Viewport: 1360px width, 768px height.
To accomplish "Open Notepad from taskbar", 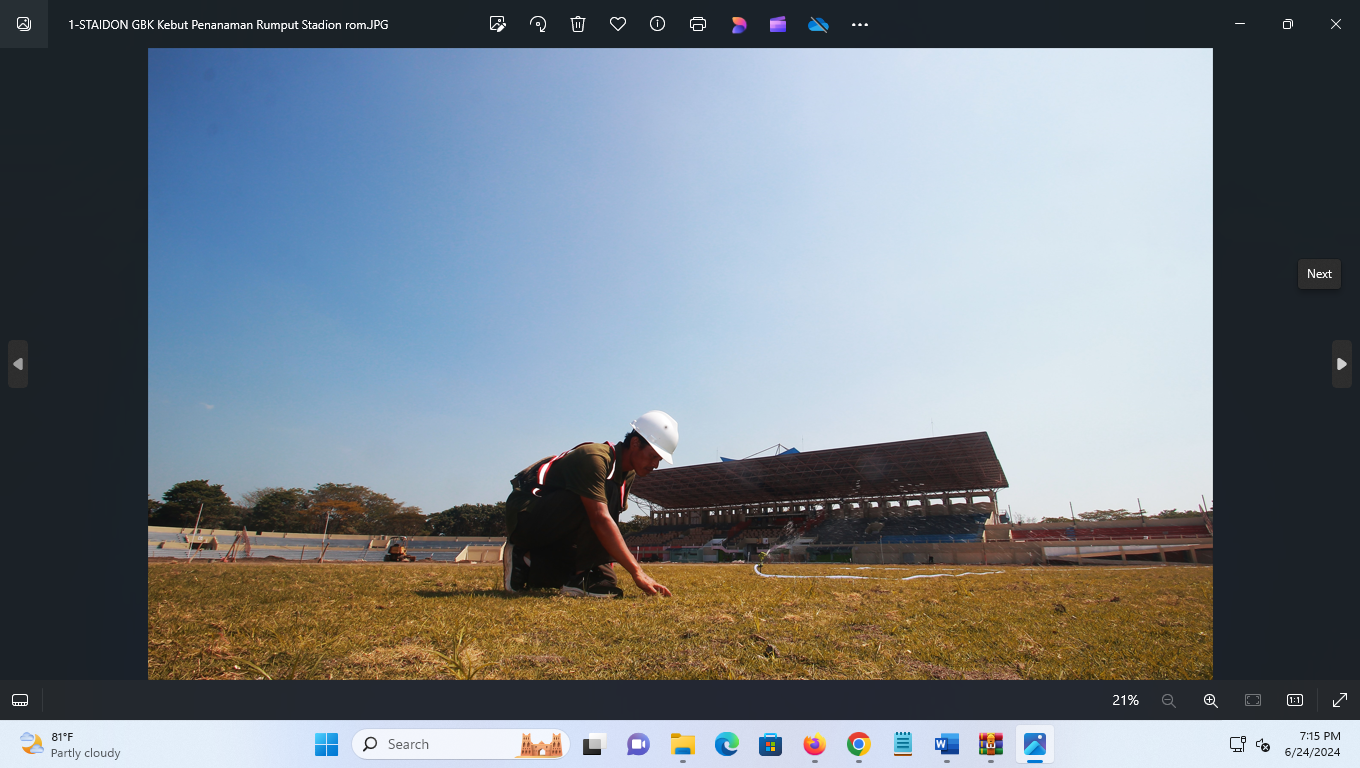I will [x=903, y=744].
